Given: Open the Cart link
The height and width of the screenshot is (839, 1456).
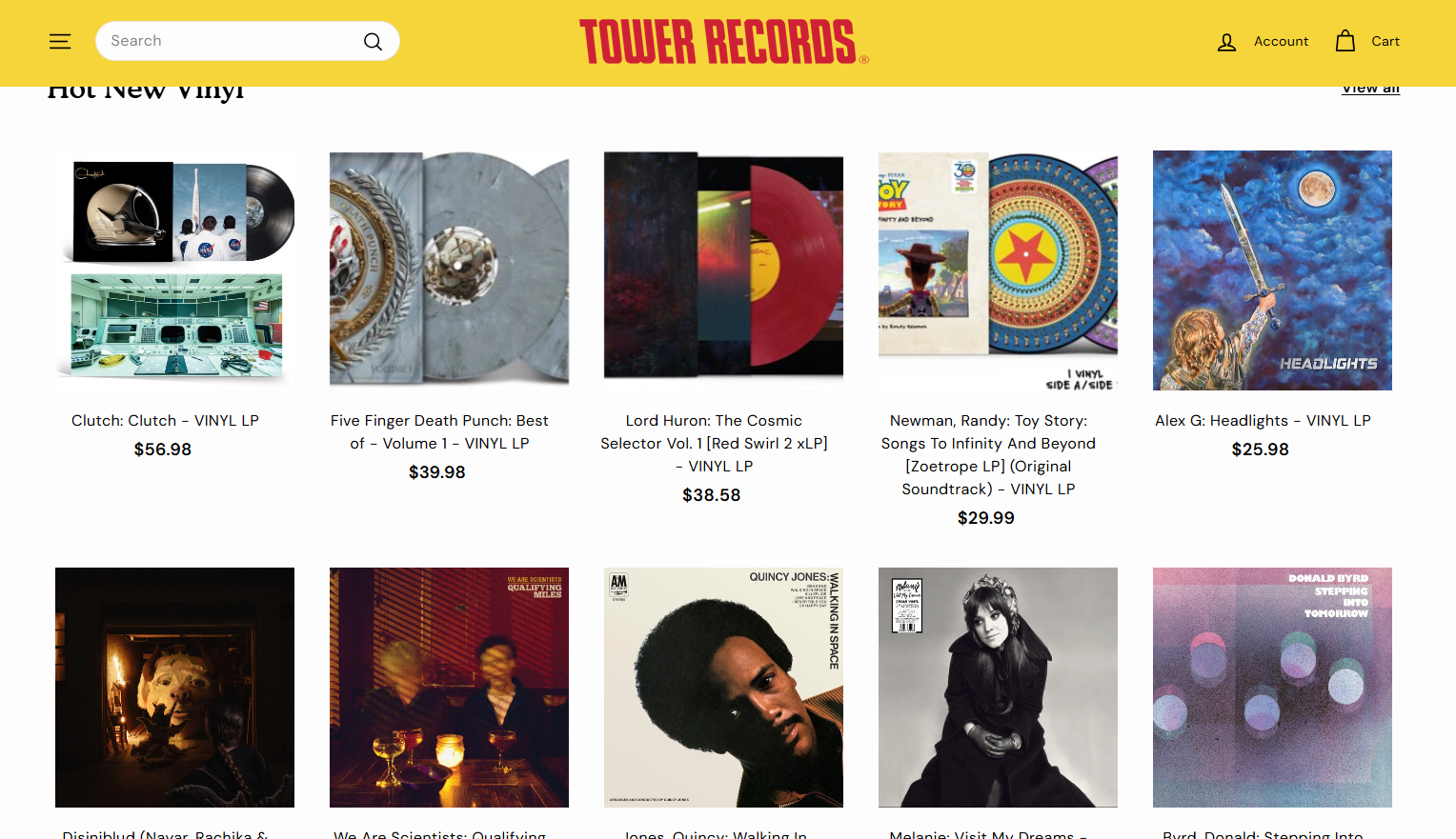Looking at the screenshot, I should [1385, 41].
